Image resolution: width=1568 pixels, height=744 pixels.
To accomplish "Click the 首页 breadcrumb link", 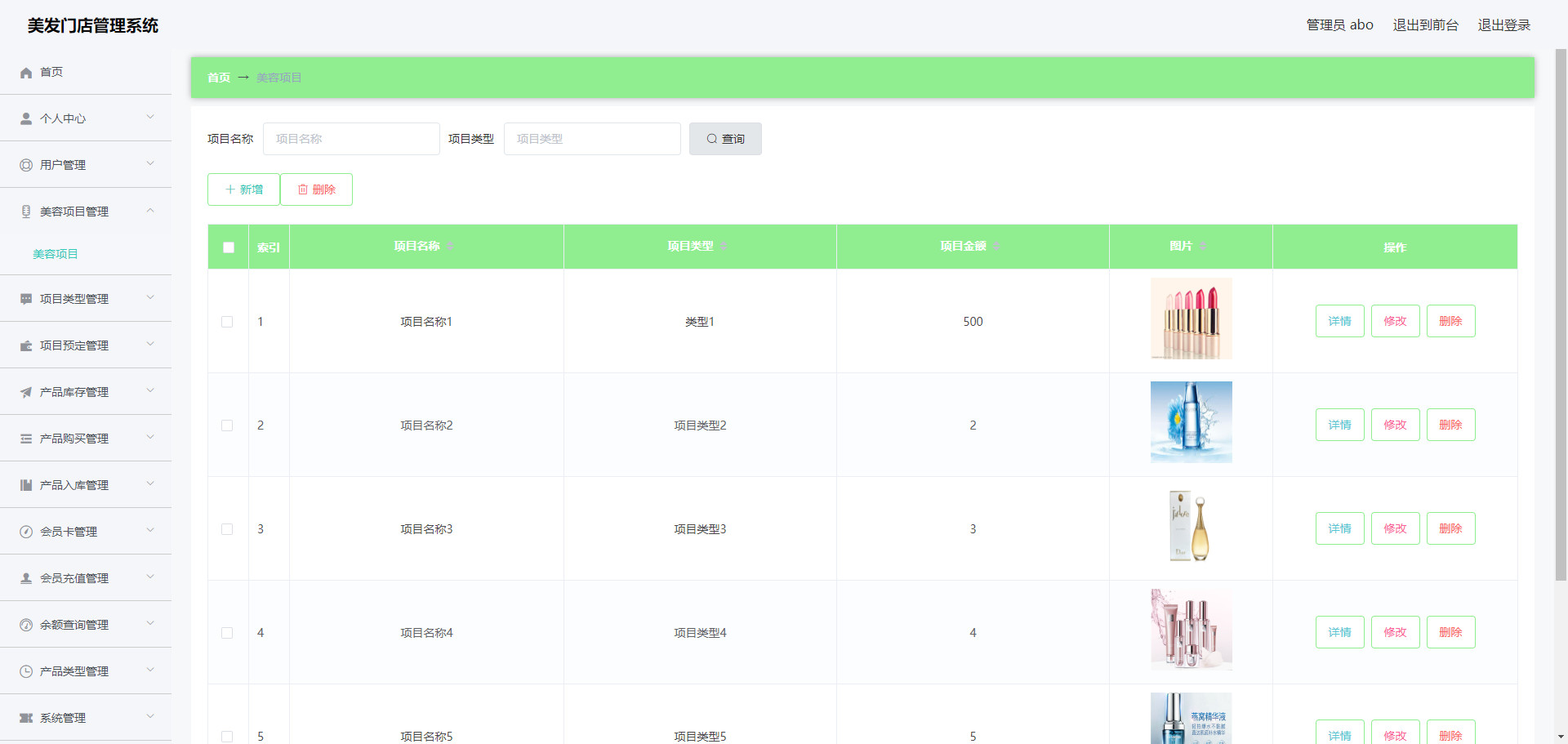I will [218, 78].
